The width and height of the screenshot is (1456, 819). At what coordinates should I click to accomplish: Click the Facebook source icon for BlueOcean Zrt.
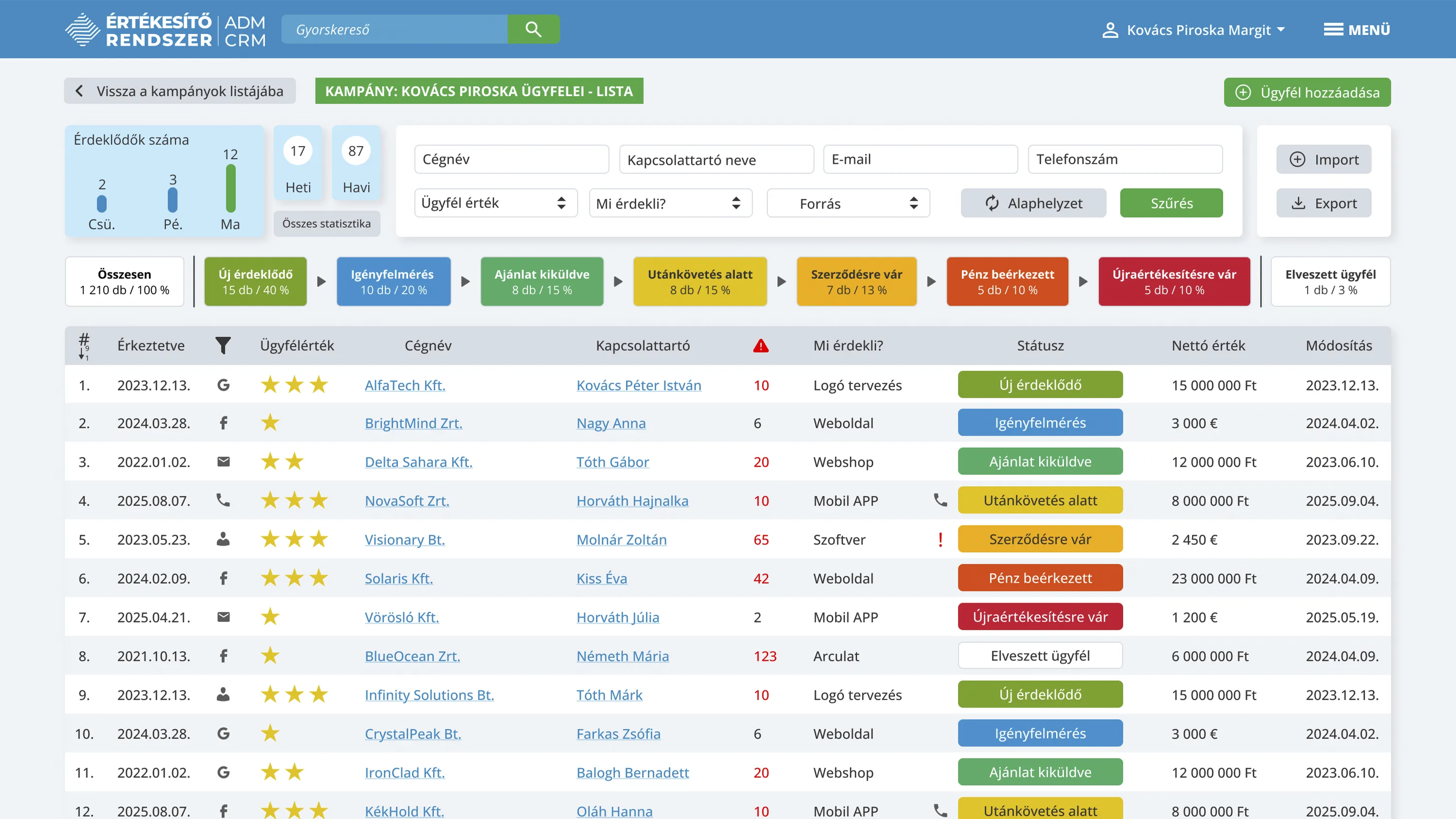[x=223, y=655]
